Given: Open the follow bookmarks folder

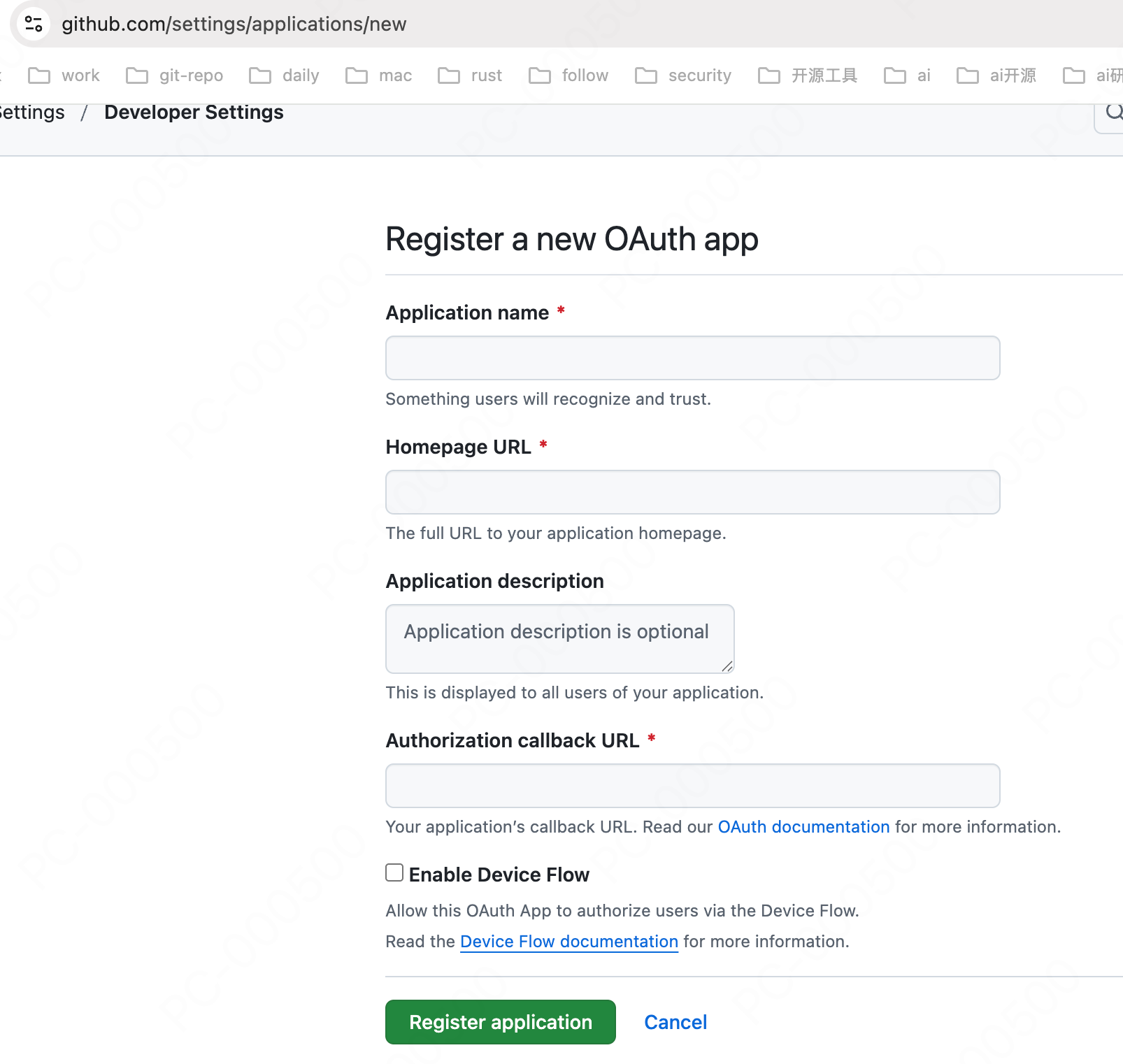Looking at the screenshot, I should tap(568, 76).
